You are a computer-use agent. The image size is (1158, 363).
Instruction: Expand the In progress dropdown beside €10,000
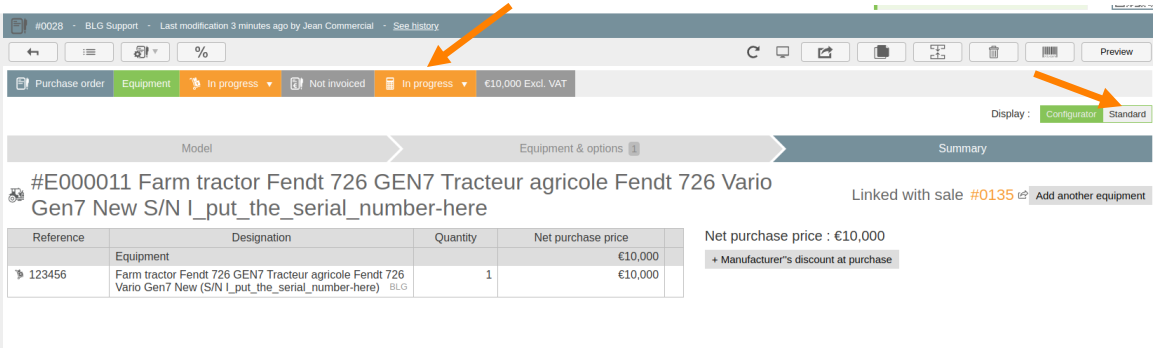click(x=425, y=83)
